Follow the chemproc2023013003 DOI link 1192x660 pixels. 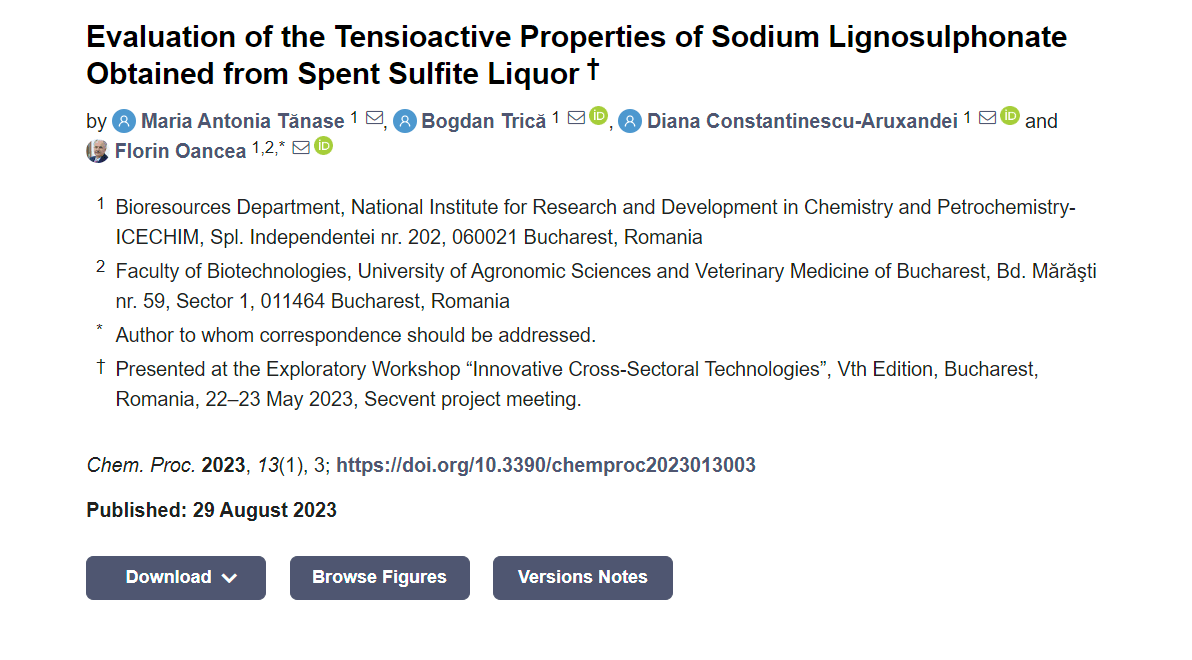point(546,465)
